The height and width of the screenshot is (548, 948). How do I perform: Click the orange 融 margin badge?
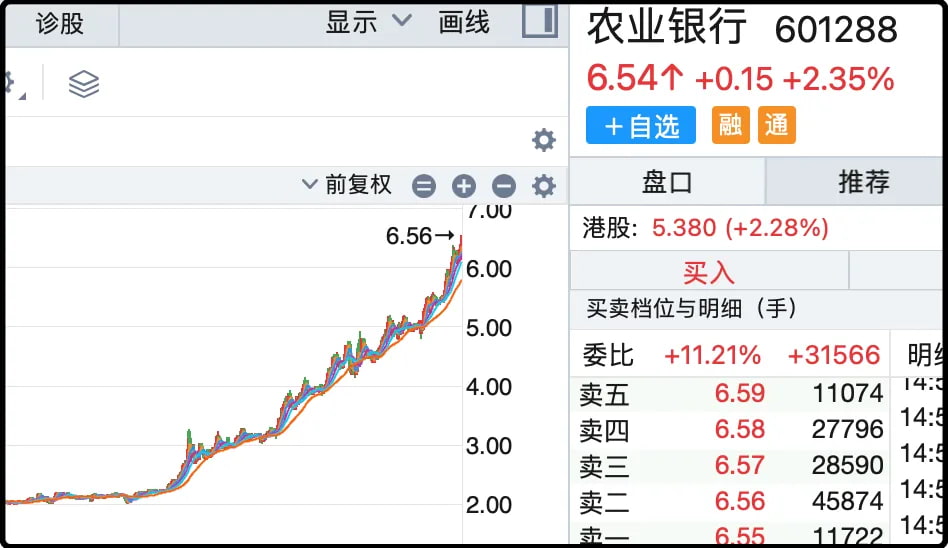730,125
